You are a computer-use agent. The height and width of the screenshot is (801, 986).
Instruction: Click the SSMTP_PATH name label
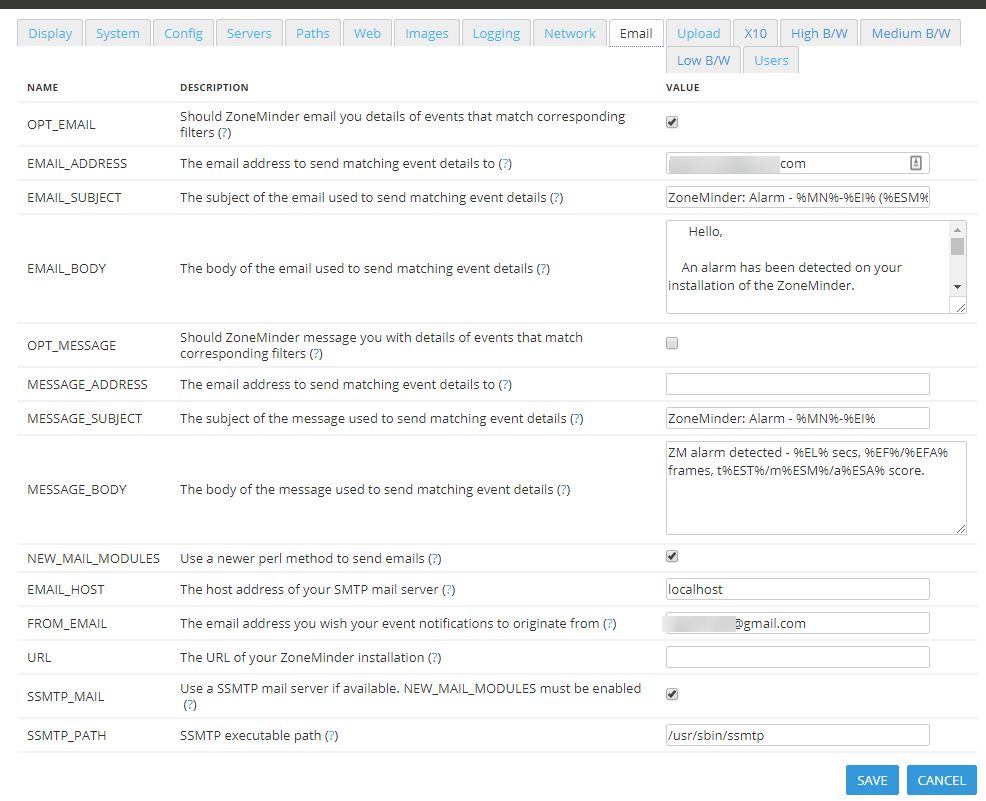67,735
